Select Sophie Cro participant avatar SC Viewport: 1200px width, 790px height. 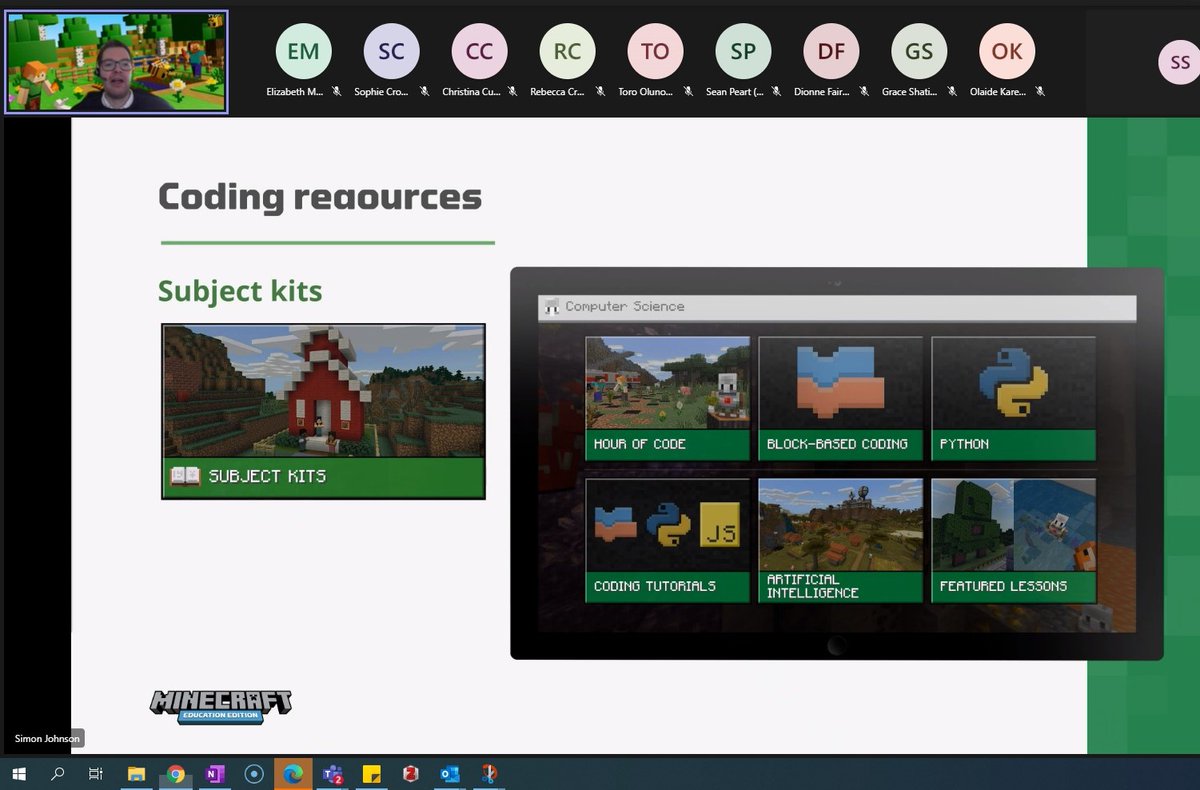(x=391, y=51)
